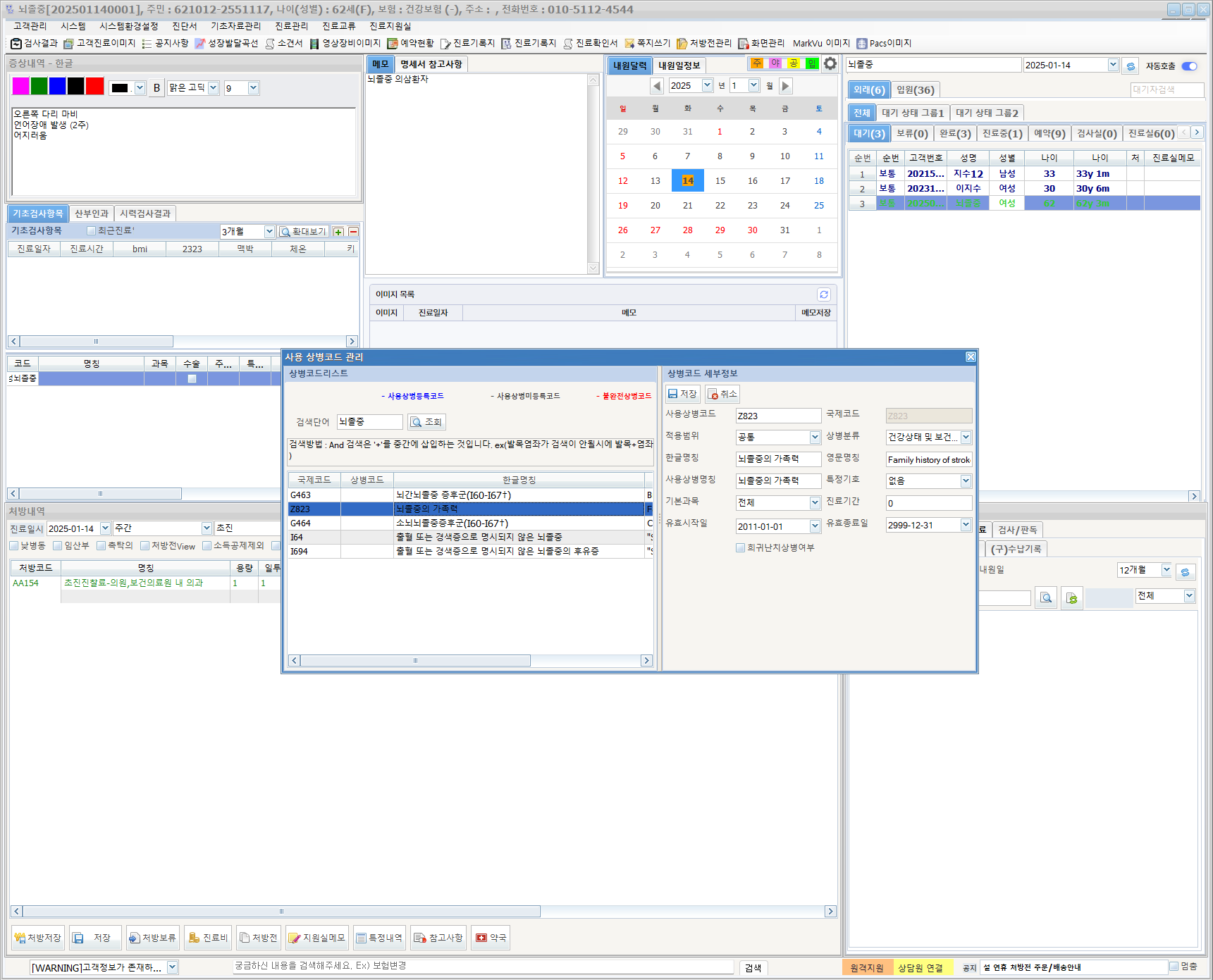Viewport: 1213px width, 980px height.
Task: Select the magenta color swatch
Action: coord(20,87)
